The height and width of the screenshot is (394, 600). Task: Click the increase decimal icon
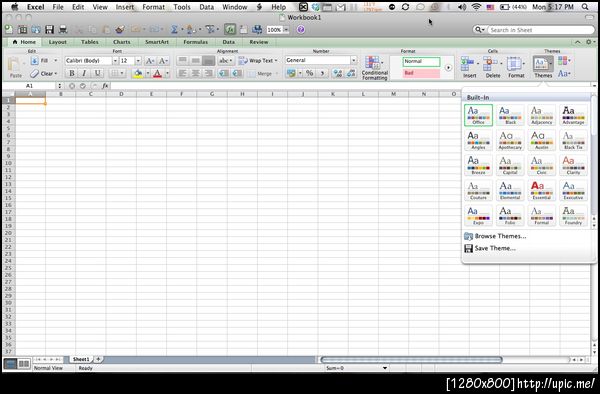[338, 73]
